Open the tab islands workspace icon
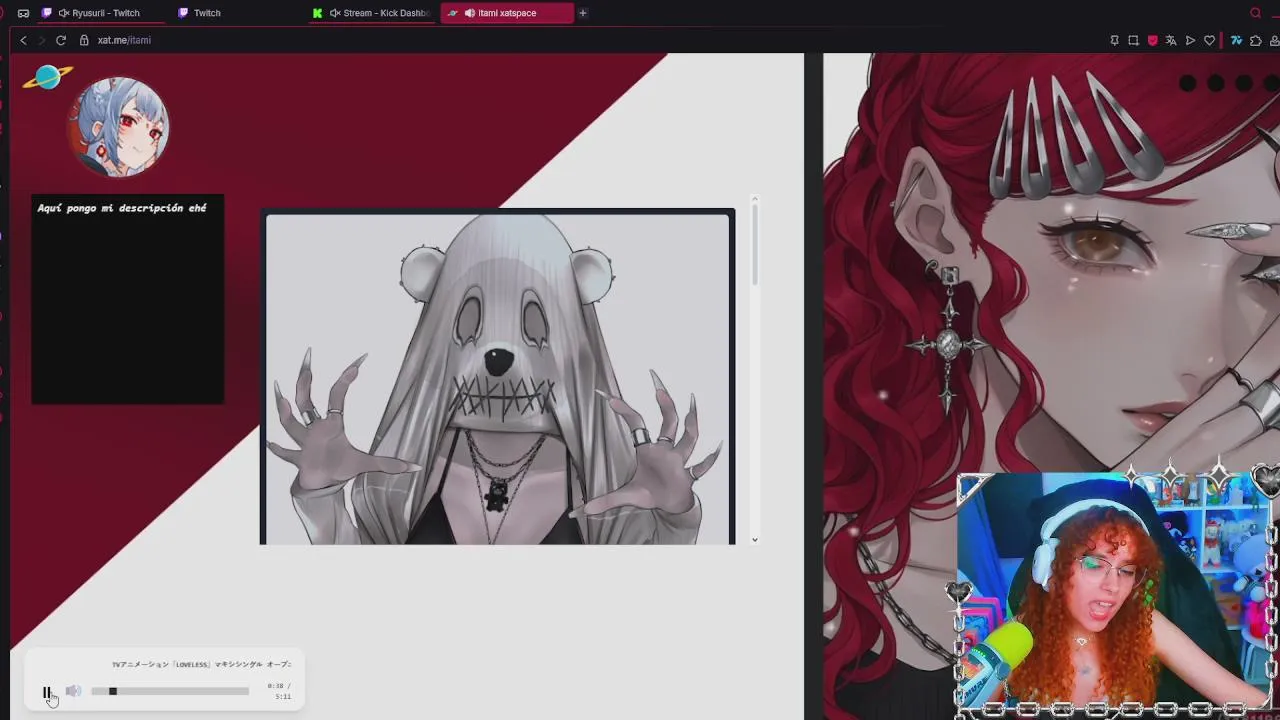 (x=23, y=13)
